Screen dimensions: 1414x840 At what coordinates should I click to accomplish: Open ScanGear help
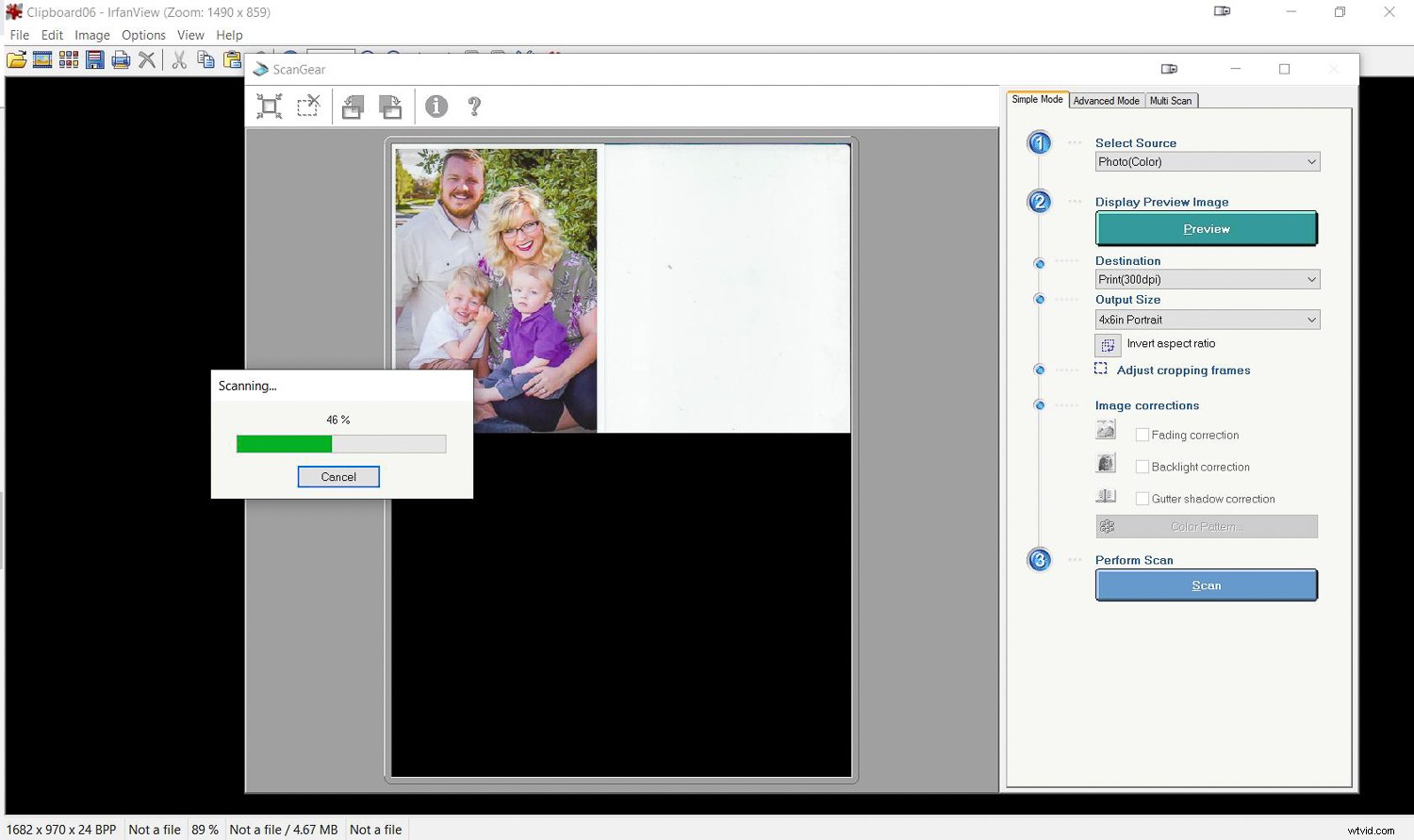474,106
